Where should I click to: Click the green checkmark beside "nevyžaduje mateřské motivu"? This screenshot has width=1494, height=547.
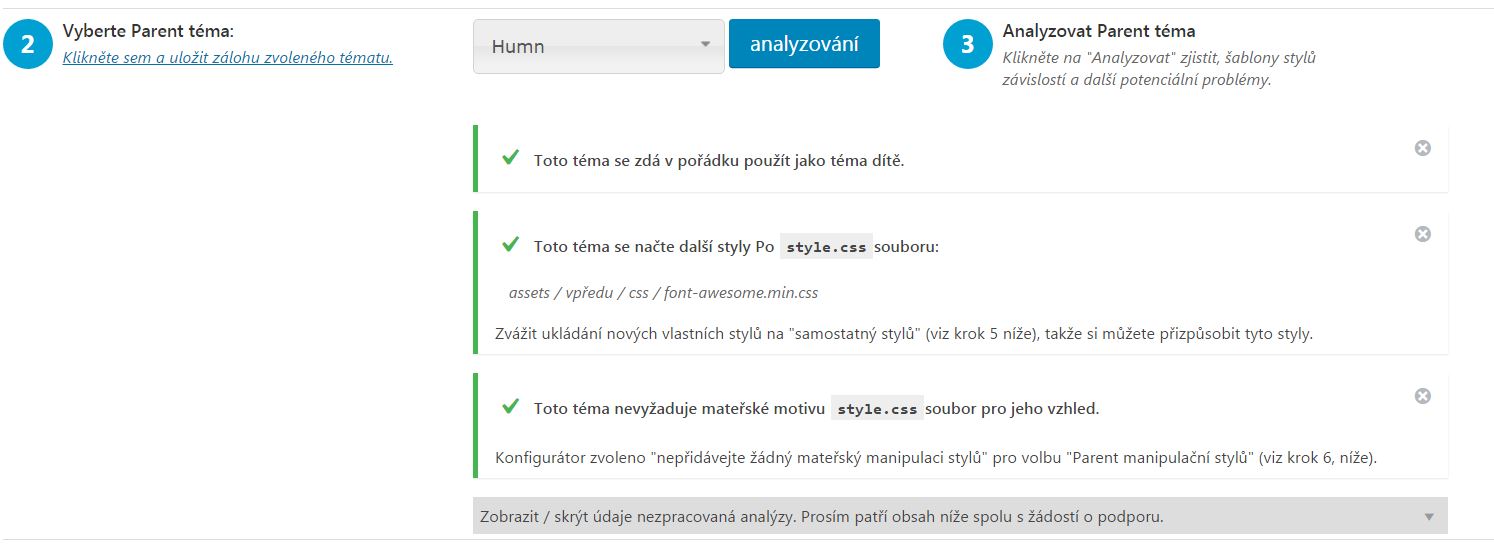(510, 406)
